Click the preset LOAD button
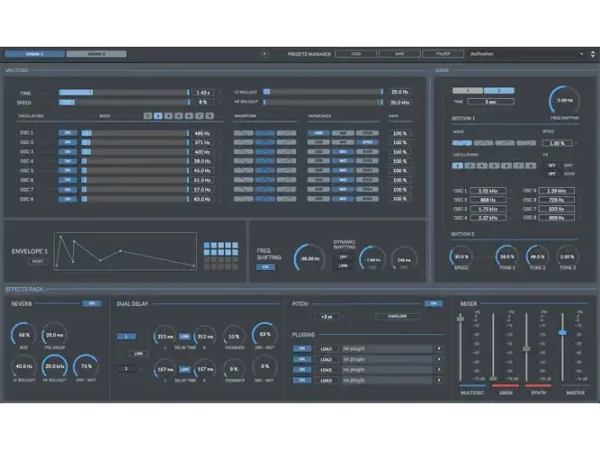 coord(356,54)
